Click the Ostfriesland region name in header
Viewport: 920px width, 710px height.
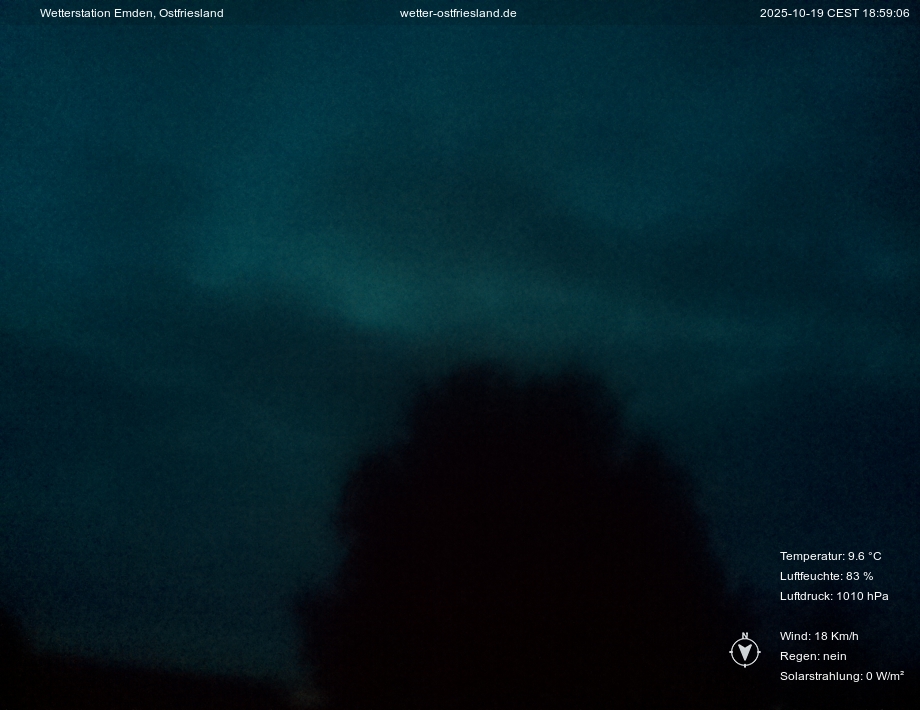191,13
